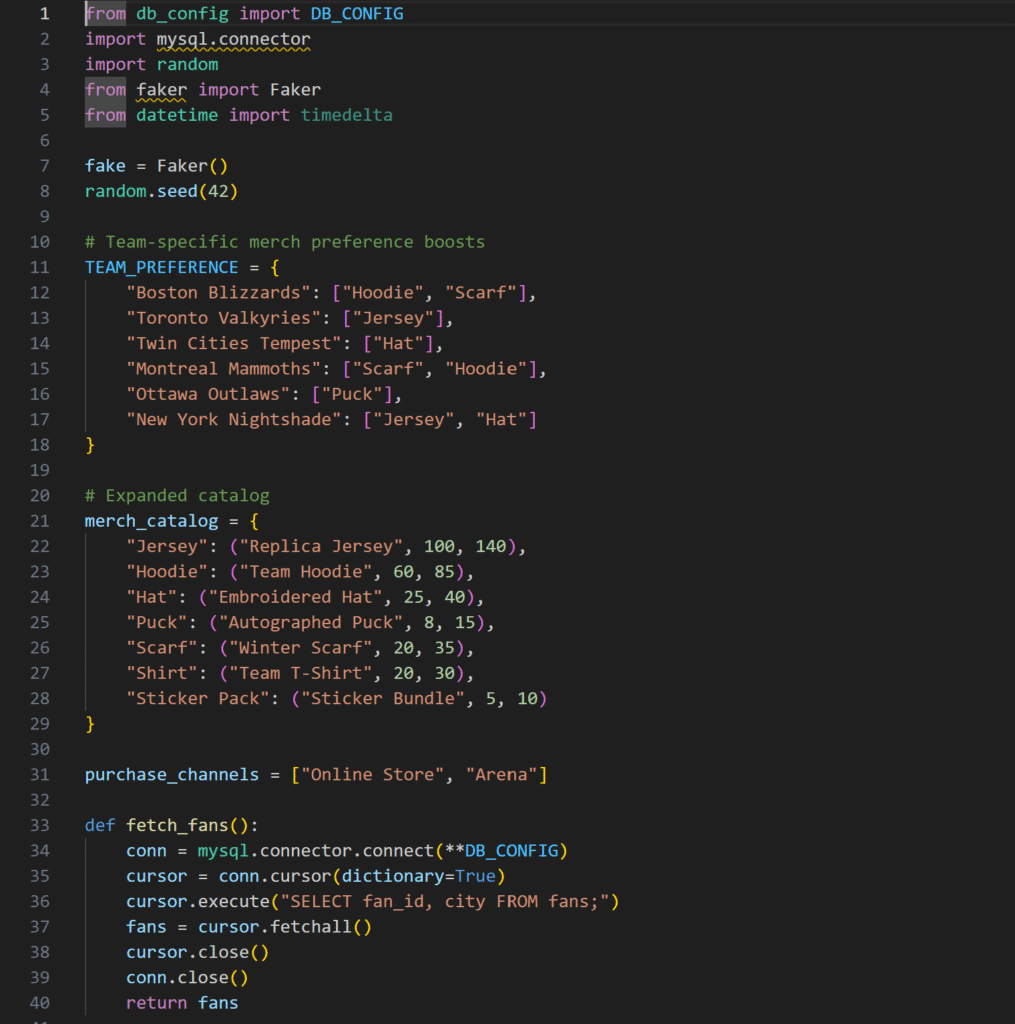The image size is (1015, 1024).
Task: Click line number 40 in the gutter
Action: point(40,1003)
